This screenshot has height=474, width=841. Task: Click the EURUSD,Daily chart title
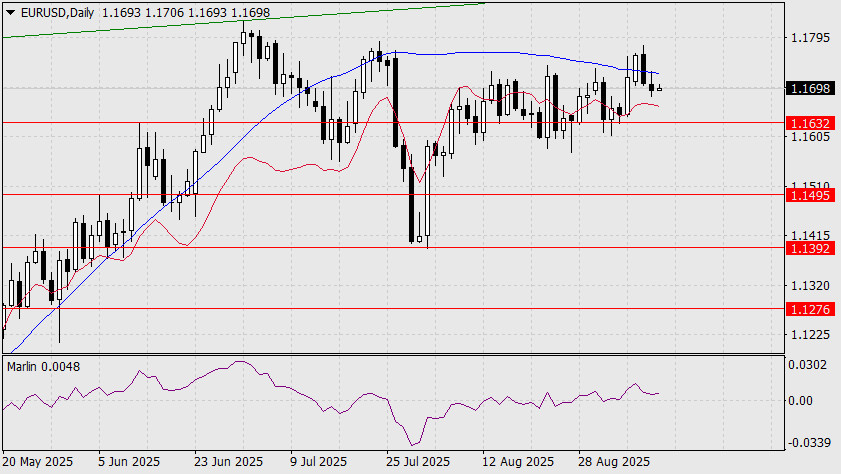point(57,12)
